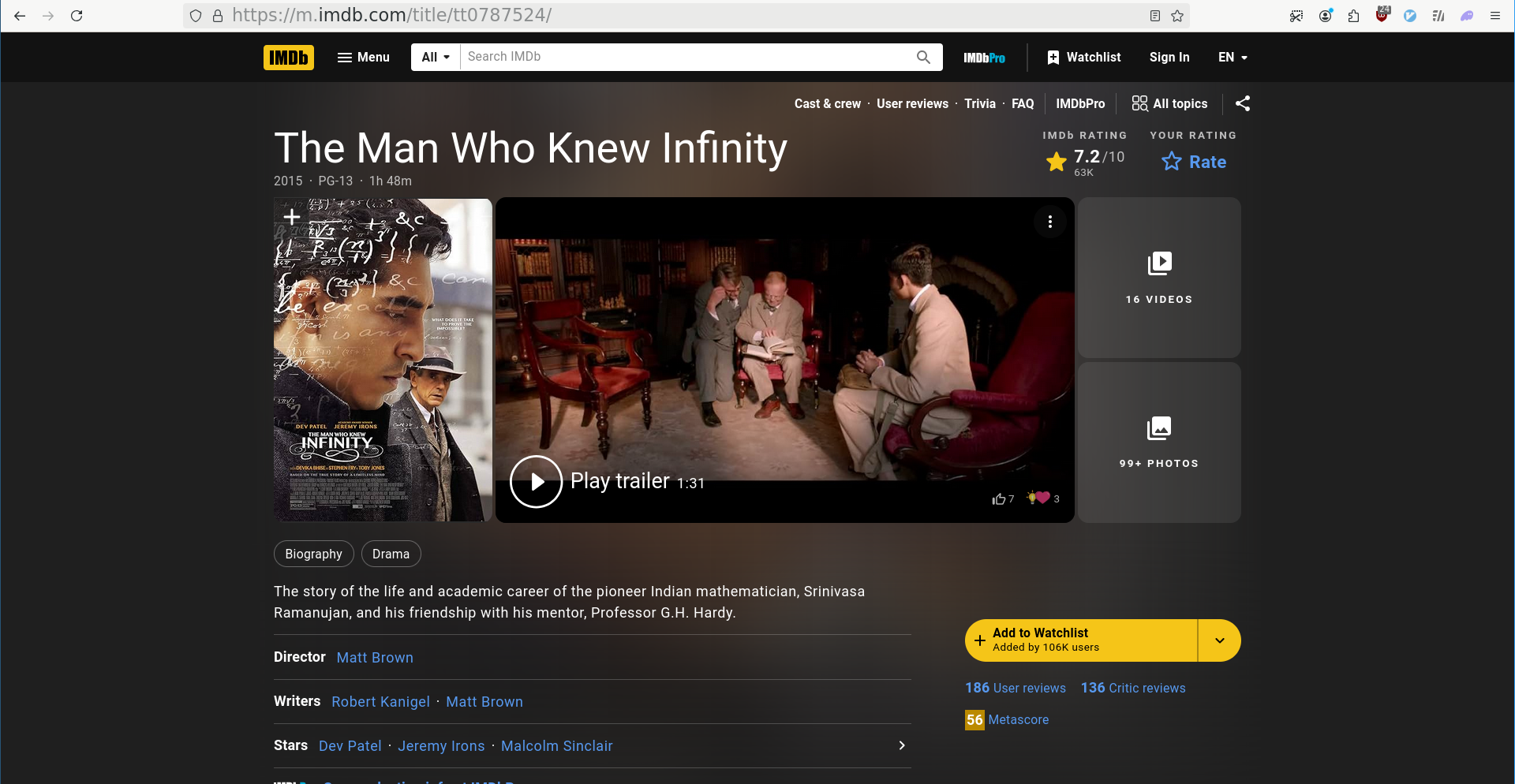Open User reviews in the top links

point(912,104)
